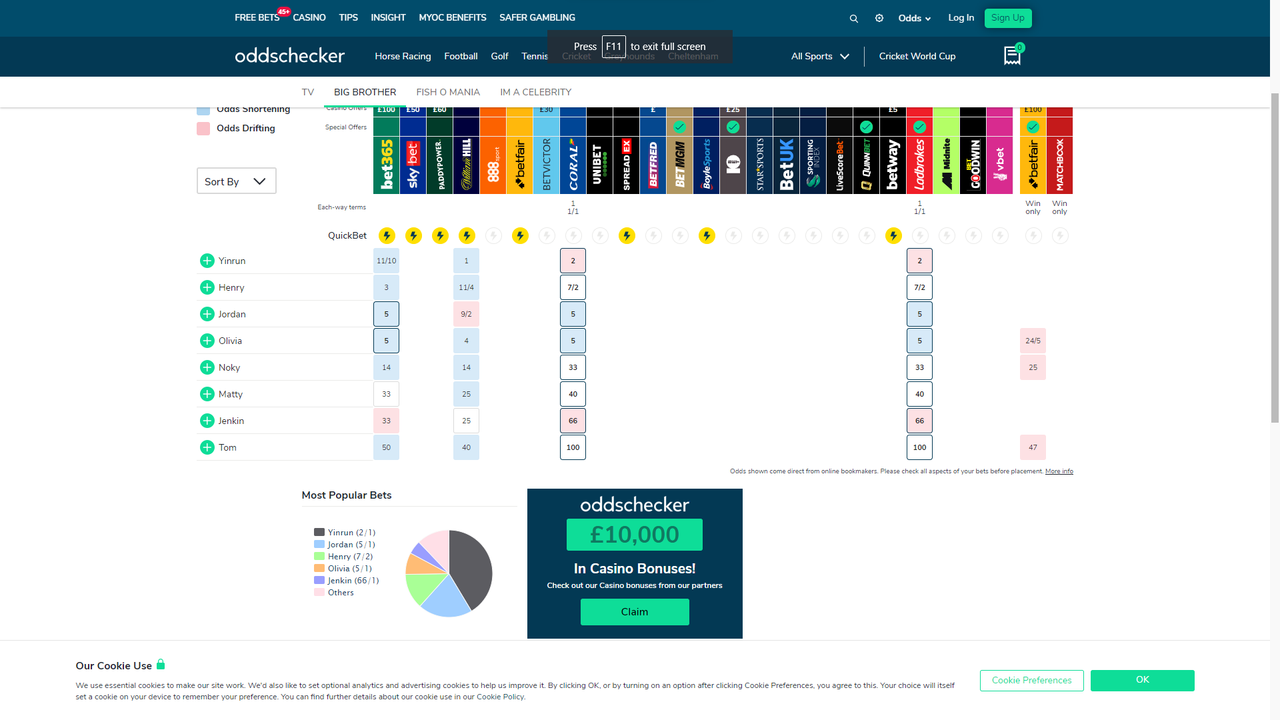
Task: Select the BetMGM bookmaker logo
Action: (x=679, y=166)
